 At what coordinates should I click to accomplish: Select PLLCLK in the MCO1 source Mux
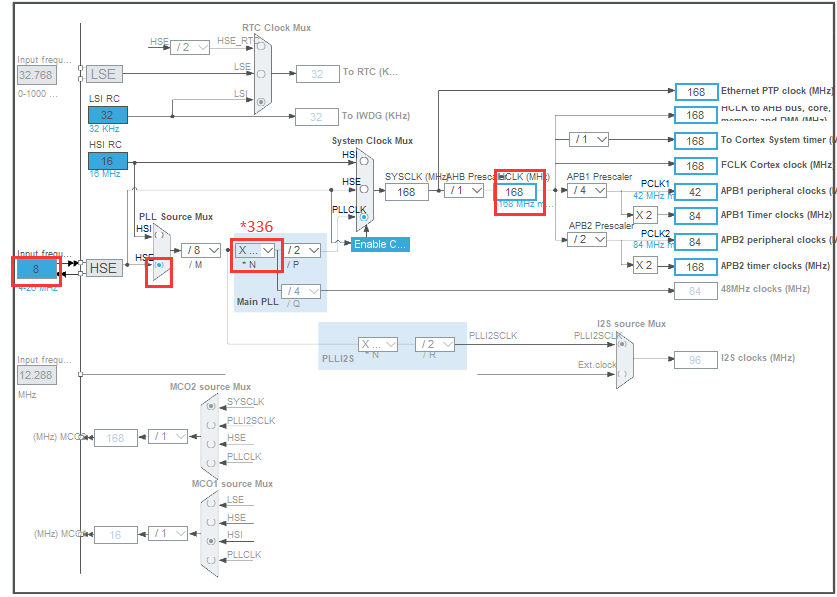coord(211,560)
